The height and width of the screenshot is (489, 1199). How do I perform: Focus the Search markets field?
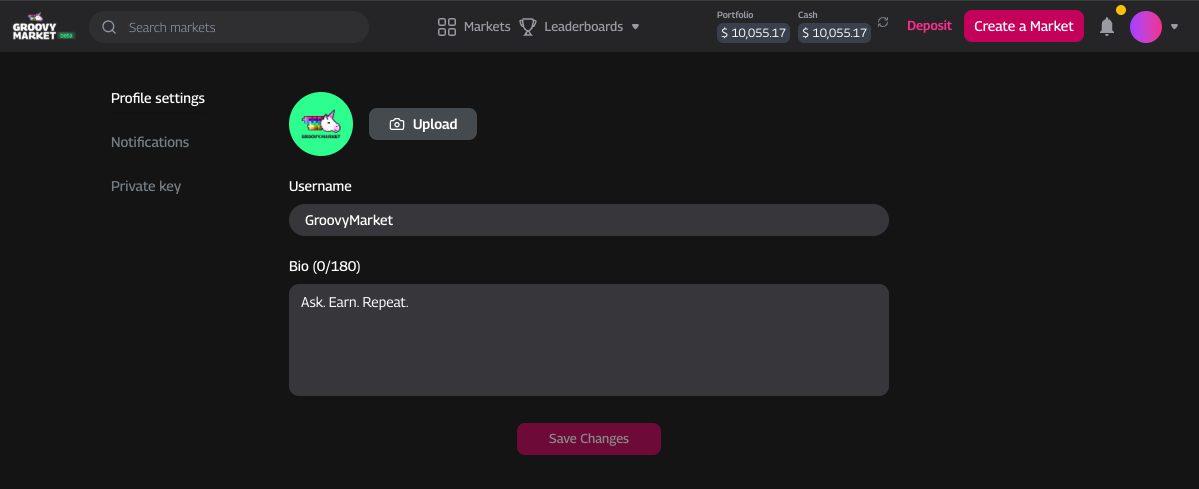click(240, 27)
